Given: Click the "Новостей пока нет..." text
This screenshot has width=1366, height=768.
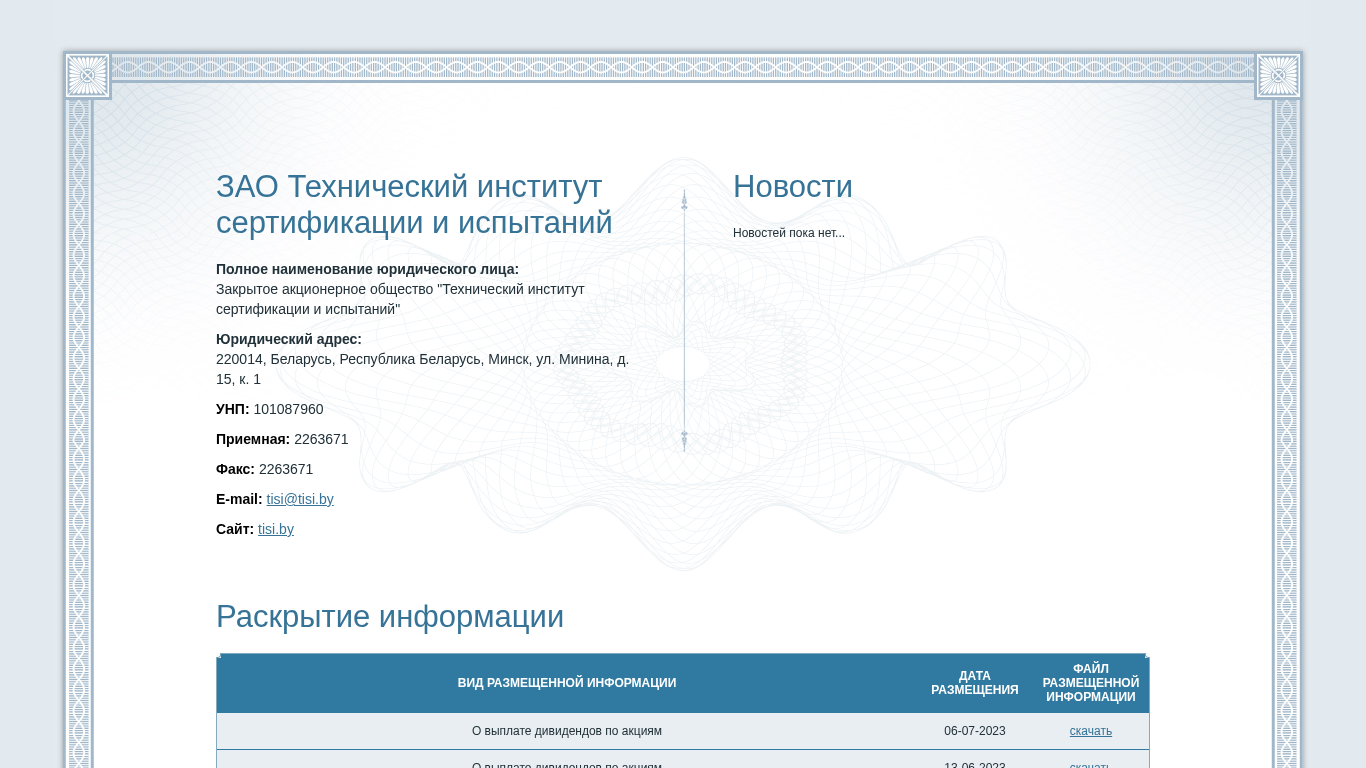Looking at the screenshot, I should coord(788,233).
